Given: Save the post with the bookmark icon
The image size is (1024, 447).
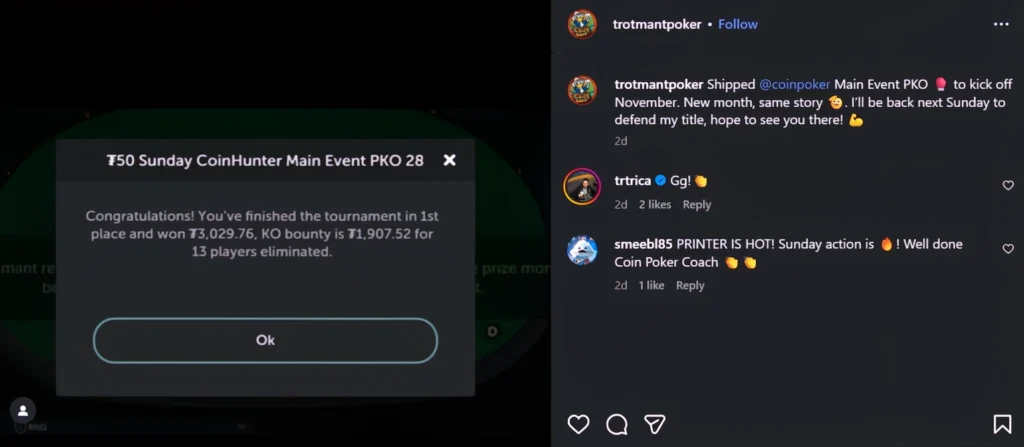Looking at the screenshot, I should [1002, 425].
